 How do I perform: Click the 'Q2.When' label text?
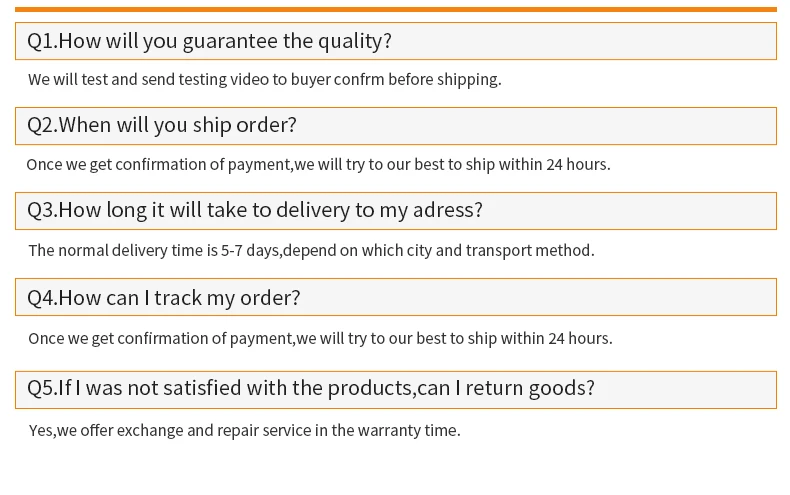coord(69,125)
